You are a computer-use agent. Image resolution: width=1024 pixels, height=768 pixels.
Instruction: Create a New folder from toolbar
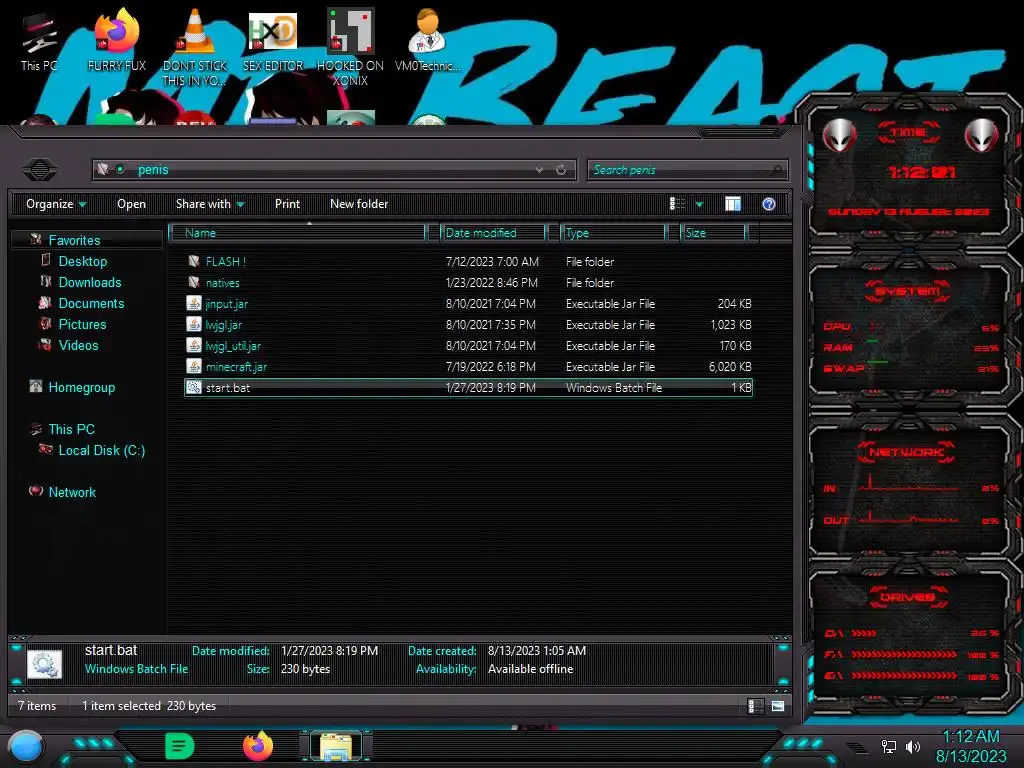(x=359, y=204)
